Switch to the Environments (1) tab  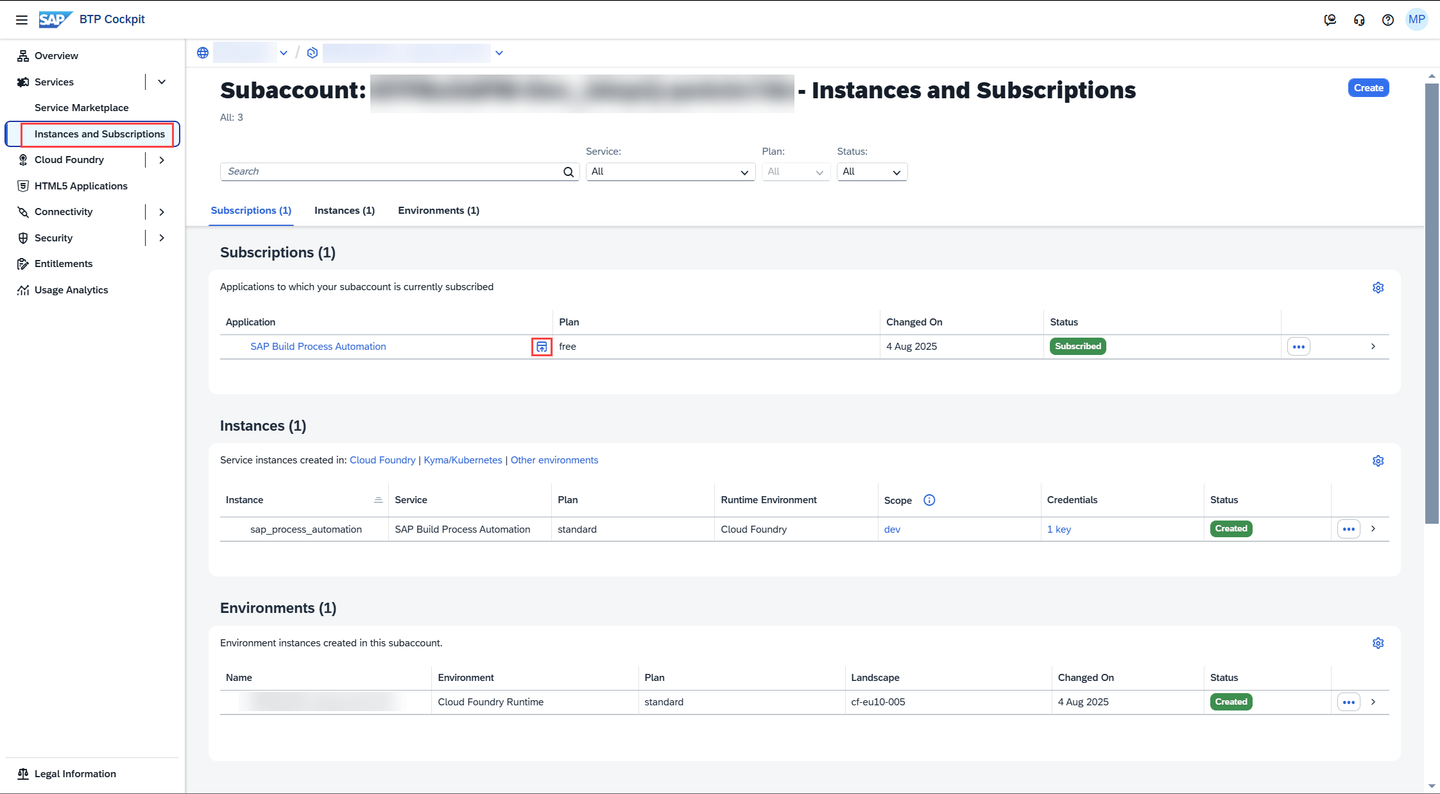coord(438,211)
